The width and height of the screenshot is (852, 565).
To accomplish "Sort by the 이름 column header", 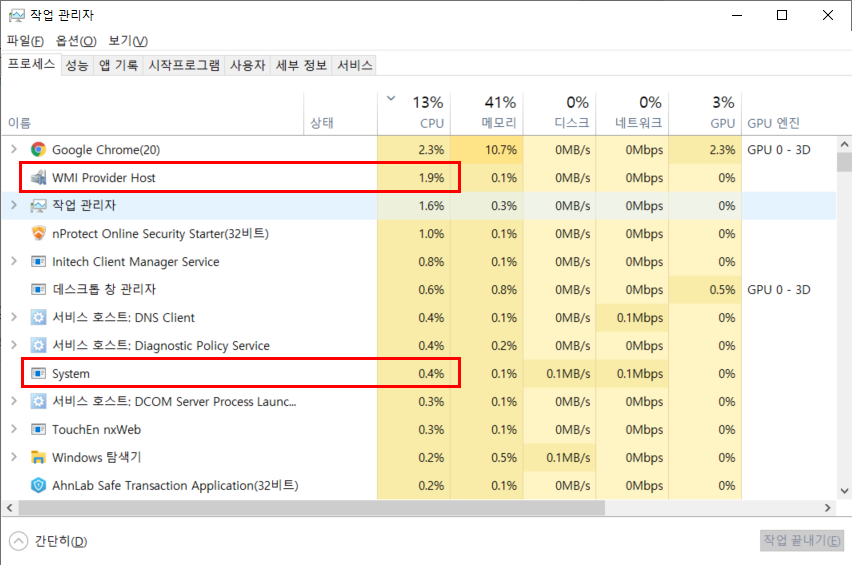I will point(152,113).
